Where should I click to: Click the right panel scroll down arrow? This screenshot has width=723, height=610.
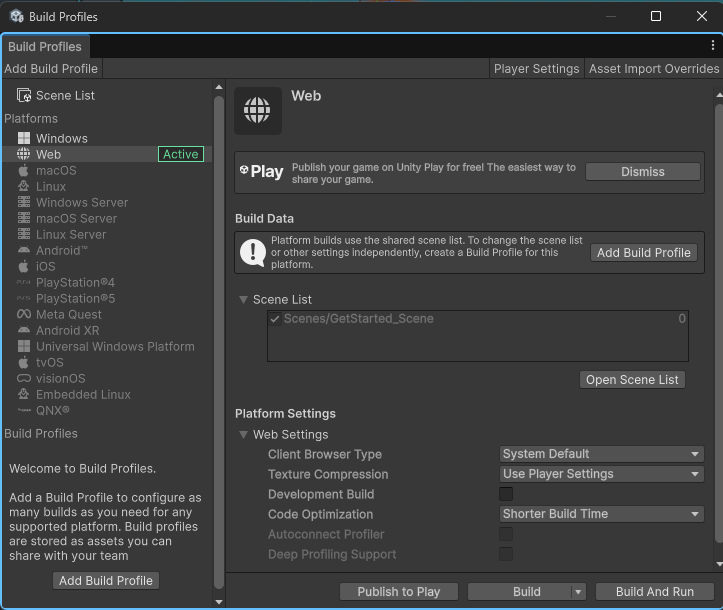click(x=719, y=564)
